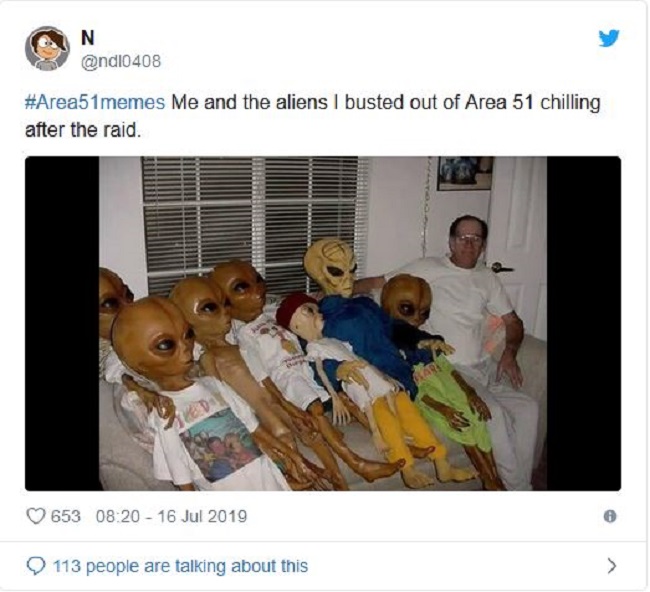Open the cartoon profile avatar of N
The height and width of the screenshot is (592, 650).
pyautogui.click(x=47, y=49)
